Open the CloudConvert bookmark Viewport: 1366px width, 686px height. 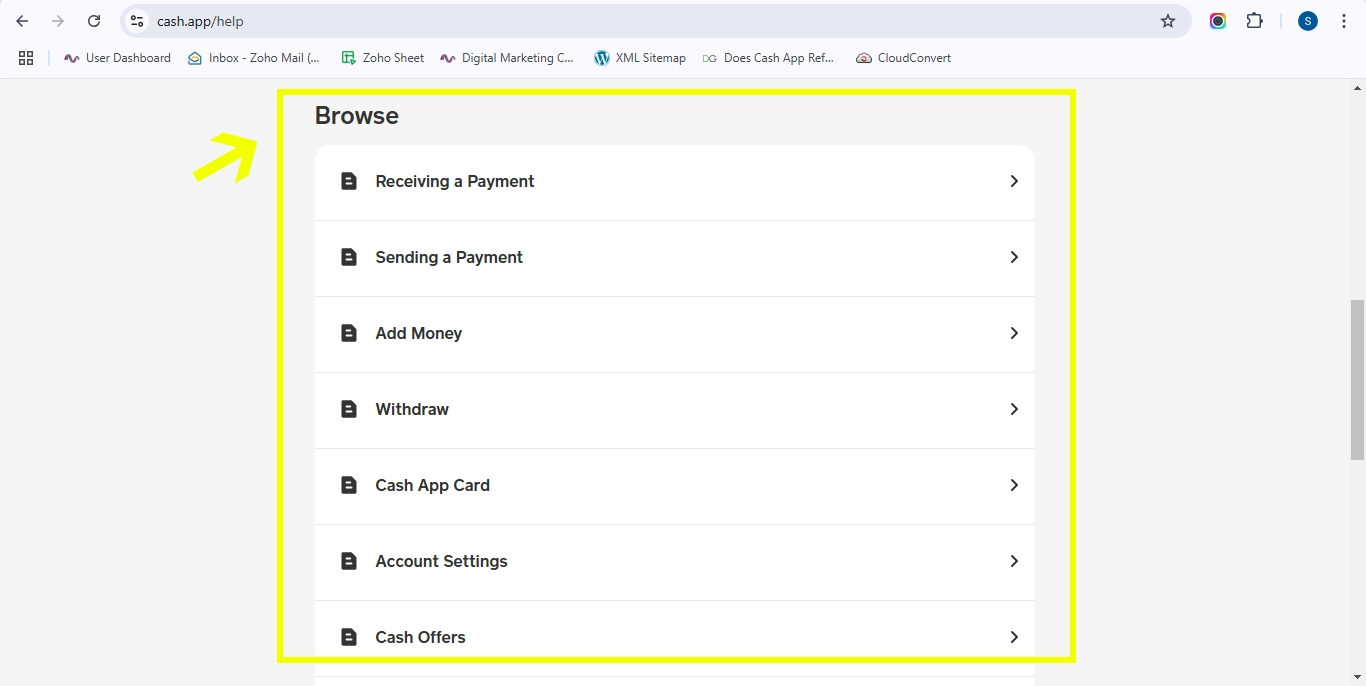903,58
